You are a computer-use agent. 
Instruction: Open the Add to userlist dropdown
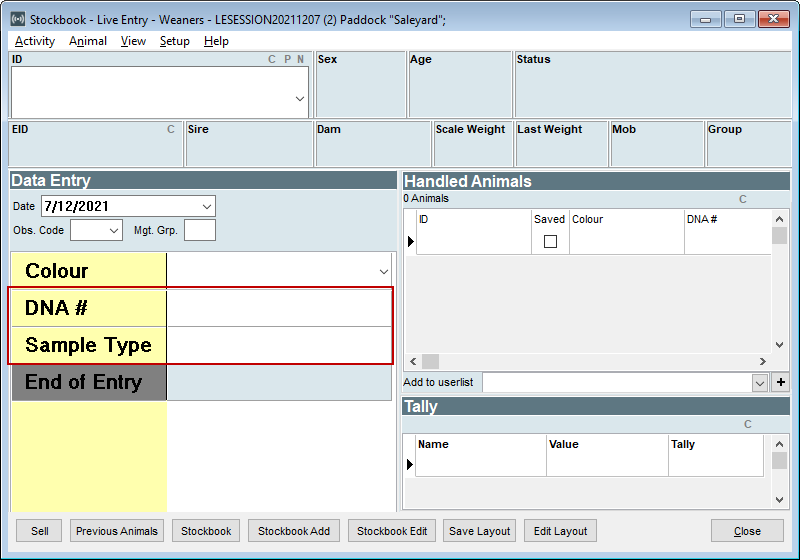click(x=760, y=383)
